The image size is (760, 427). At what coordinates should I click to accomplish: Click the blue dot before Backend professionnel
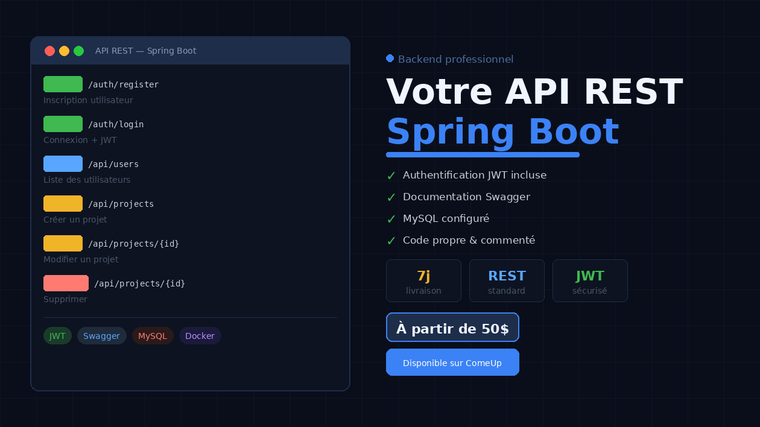pyautogui.click(x=390, y=59)
